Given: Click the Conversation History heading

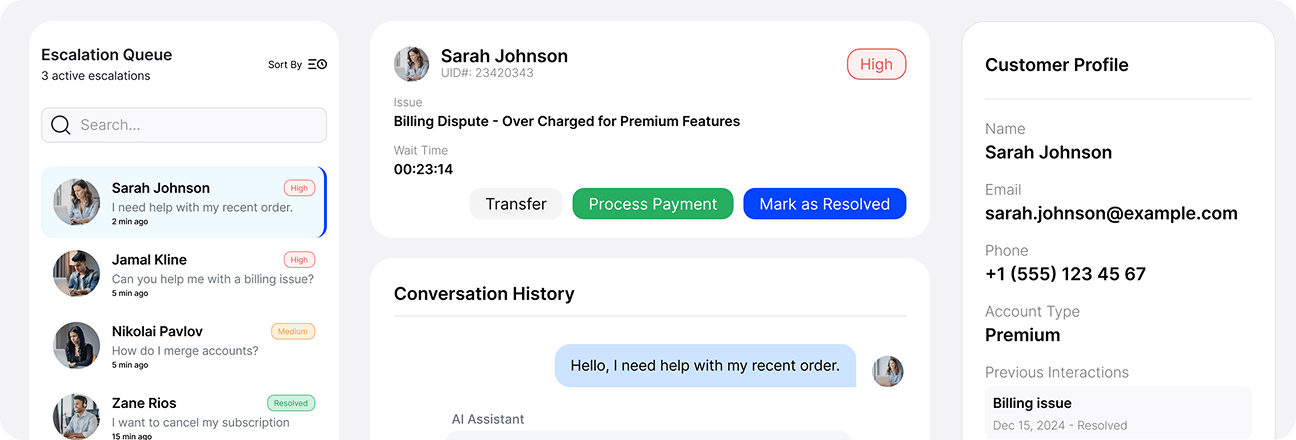Looking at the screenshot, I should point(484,294).
